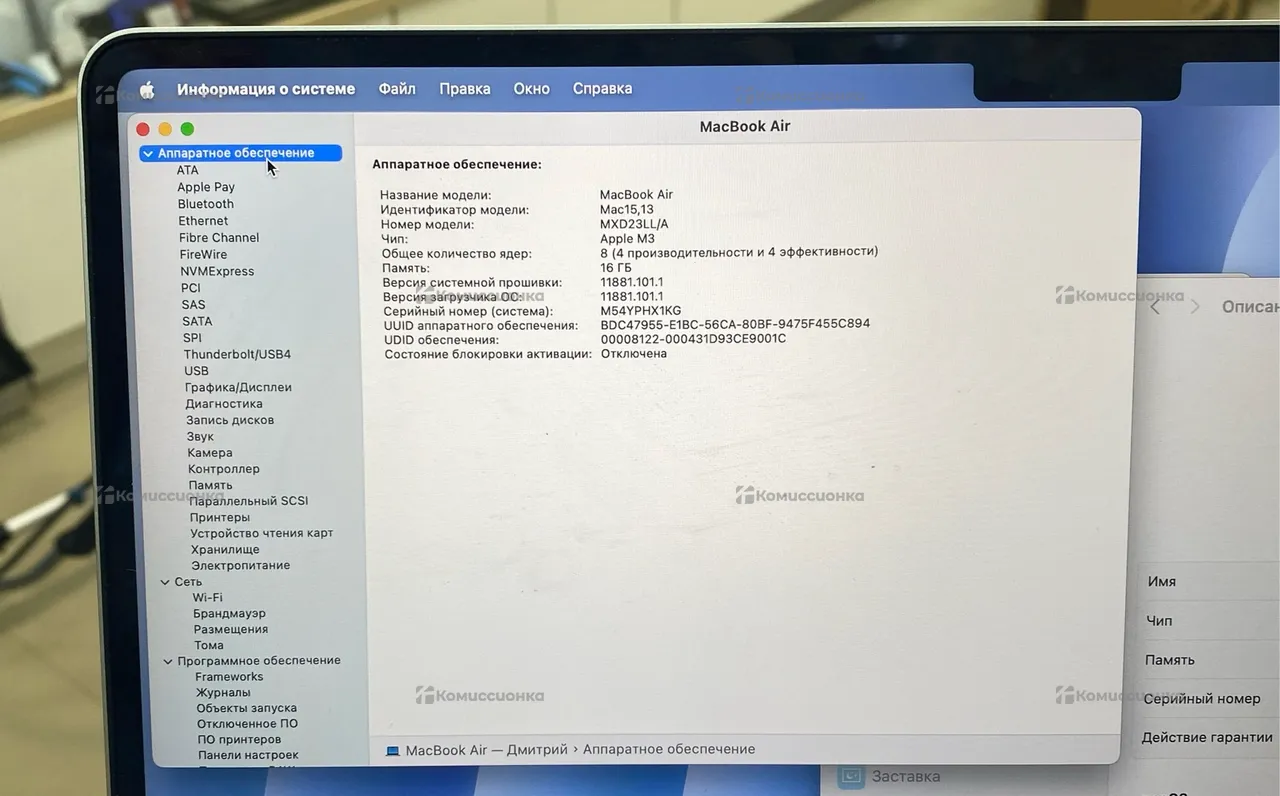The height and width of the screenshot is (796, 1280).
Task: Open the Apple menu
Action: pyautogui.click(x=147, y=90)
